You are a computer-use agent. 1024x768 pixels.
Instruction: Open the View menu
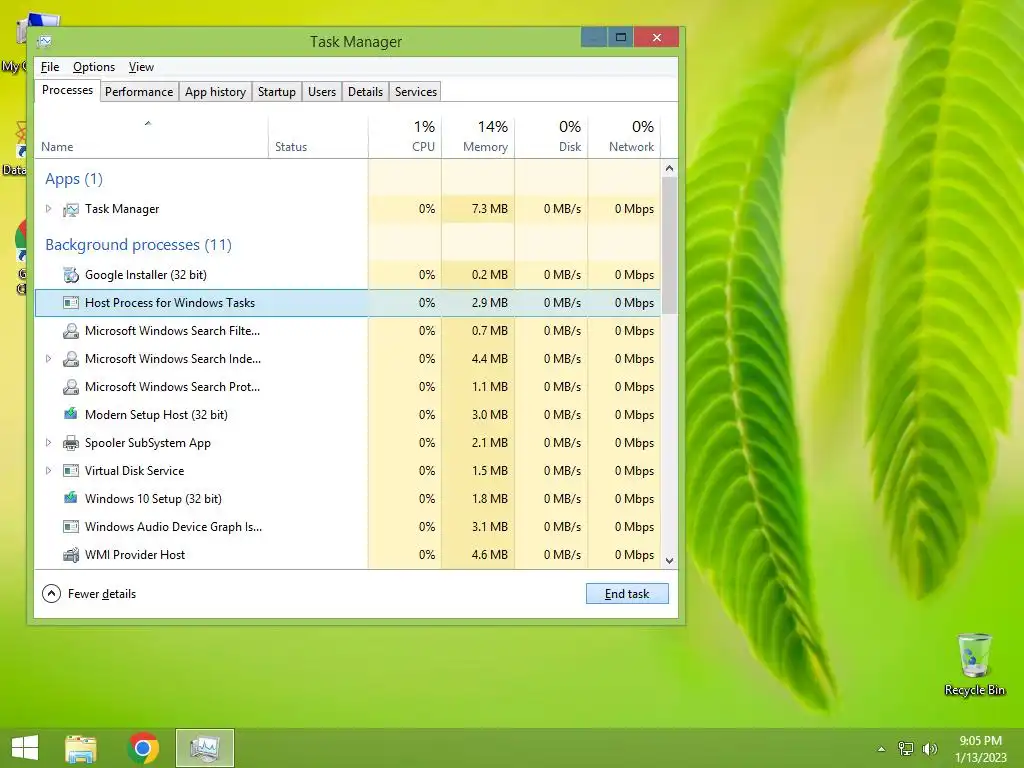(x=141, y=67)
